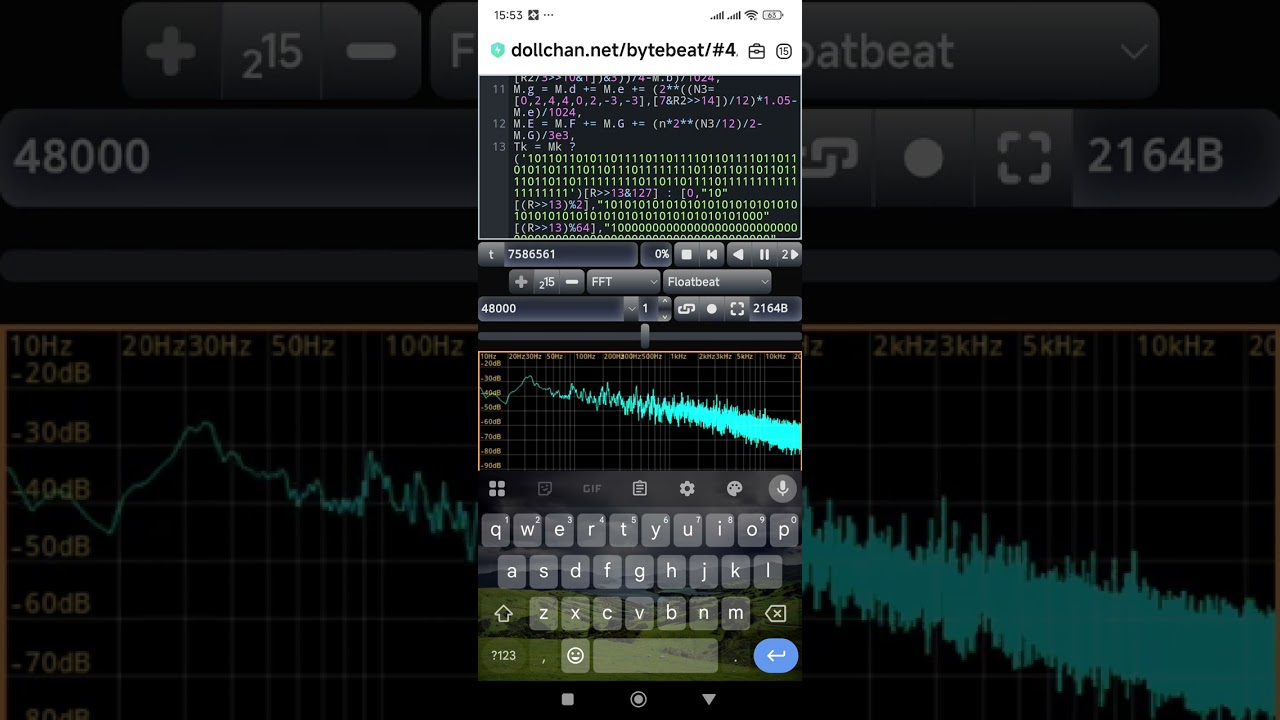Expand the sample rate preset arrow

coord(631,308)
